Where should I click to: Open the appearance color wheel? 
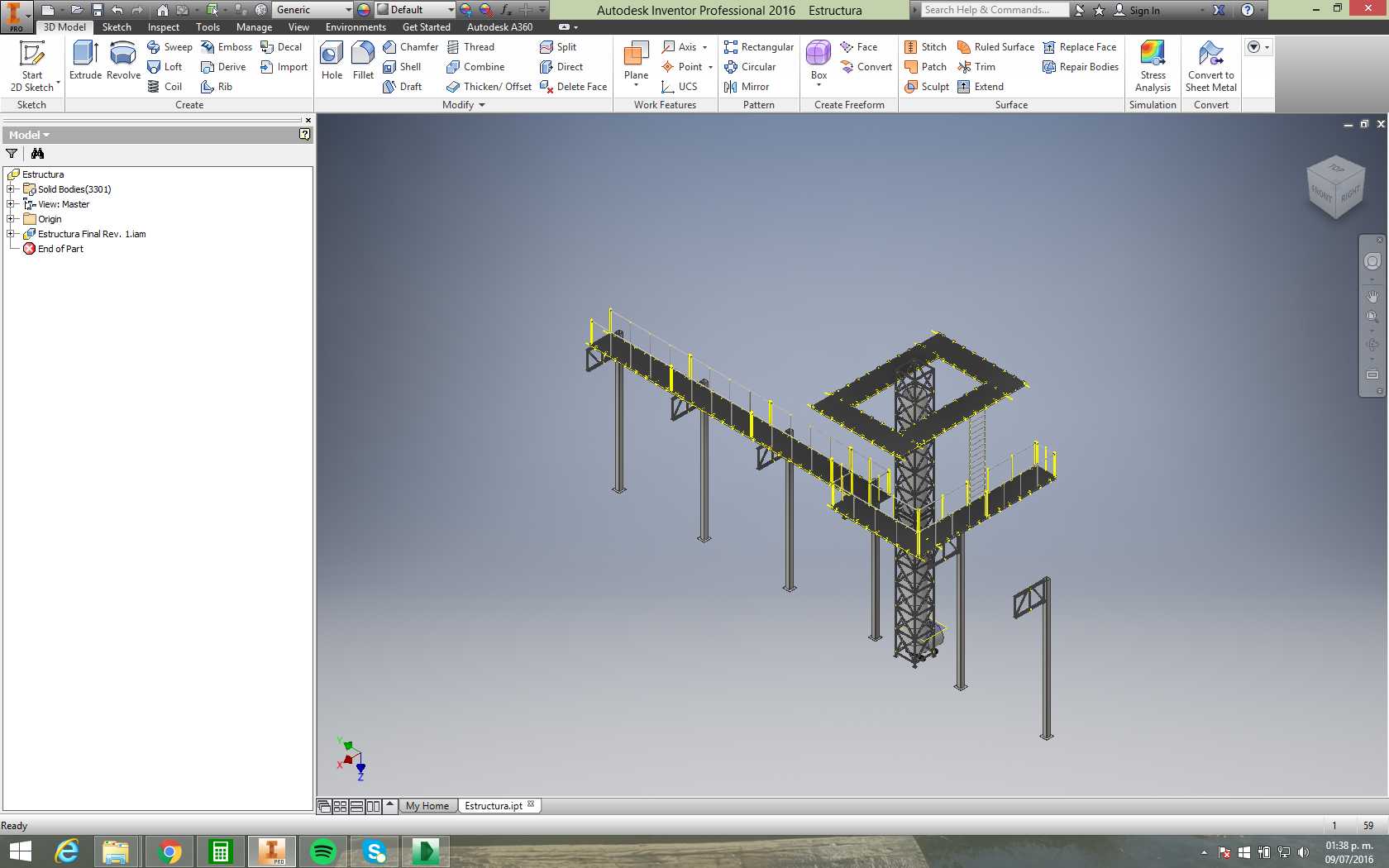[x=364, y=10]
